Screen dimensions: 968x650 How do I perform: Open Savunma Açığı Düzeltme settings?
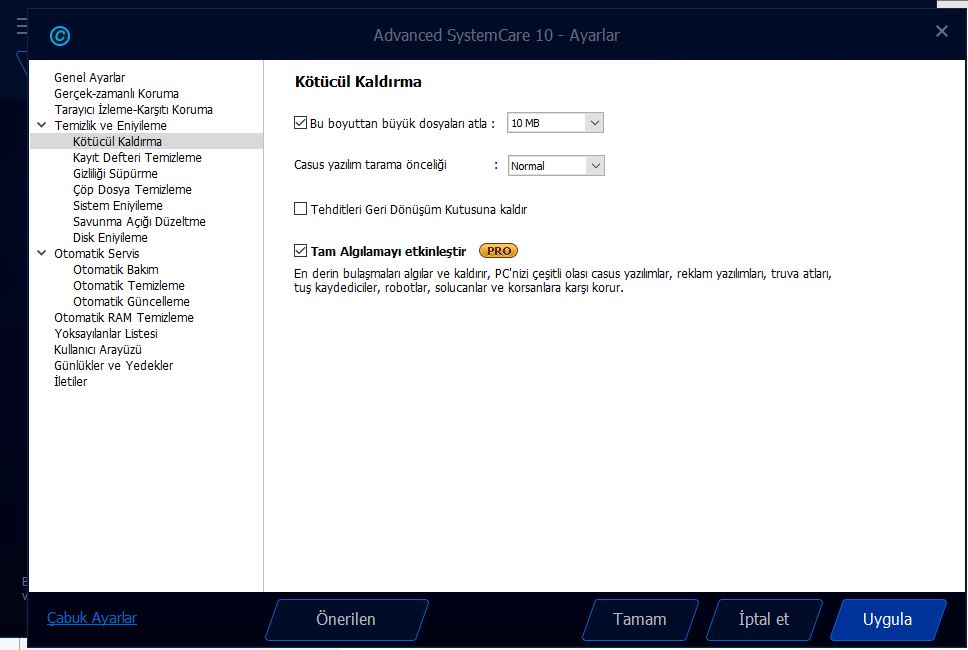coord(139,222)
